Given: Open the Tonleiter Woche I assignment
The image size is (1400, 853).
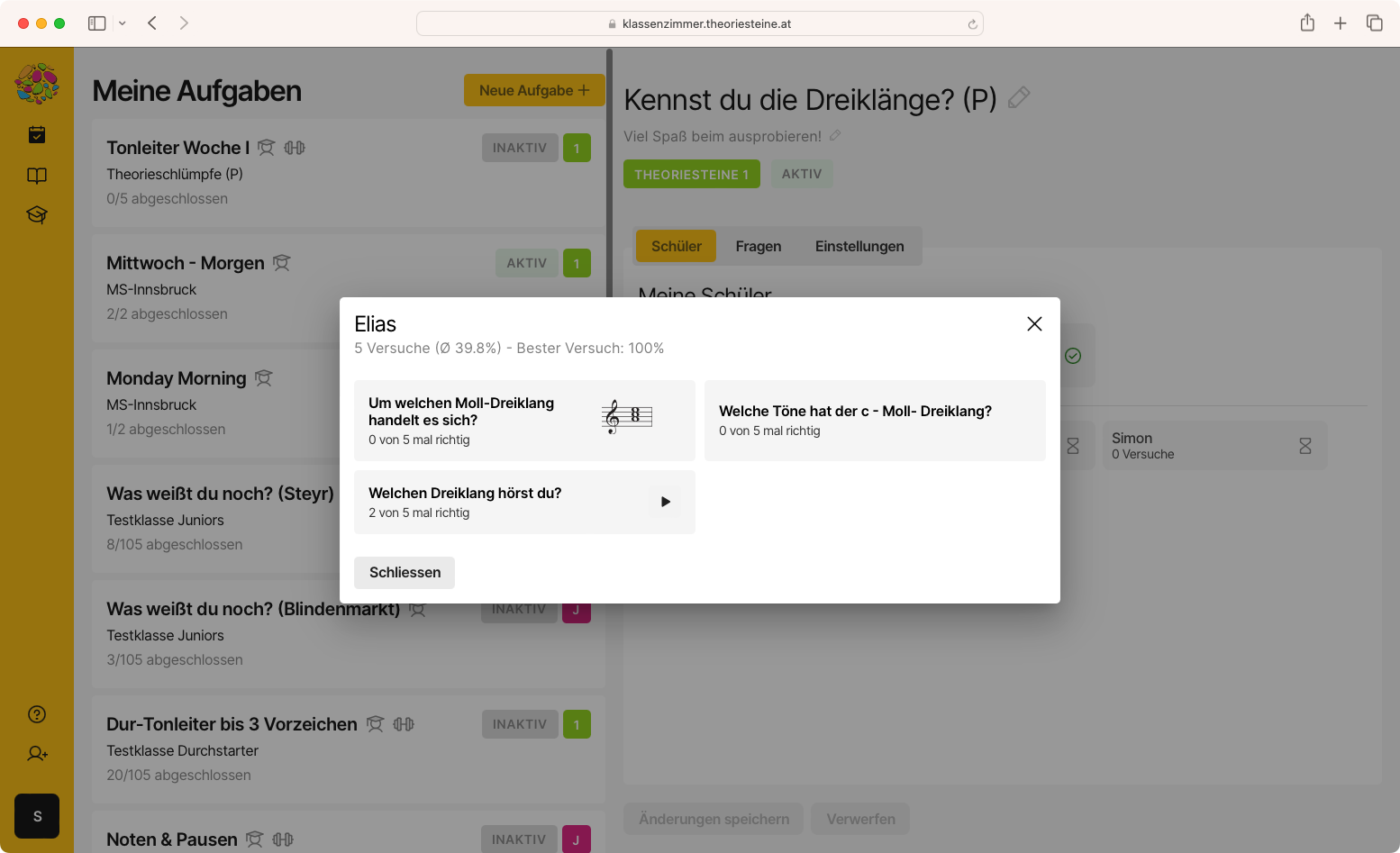Looking at the screenshot, I should (x=349, y=173).
